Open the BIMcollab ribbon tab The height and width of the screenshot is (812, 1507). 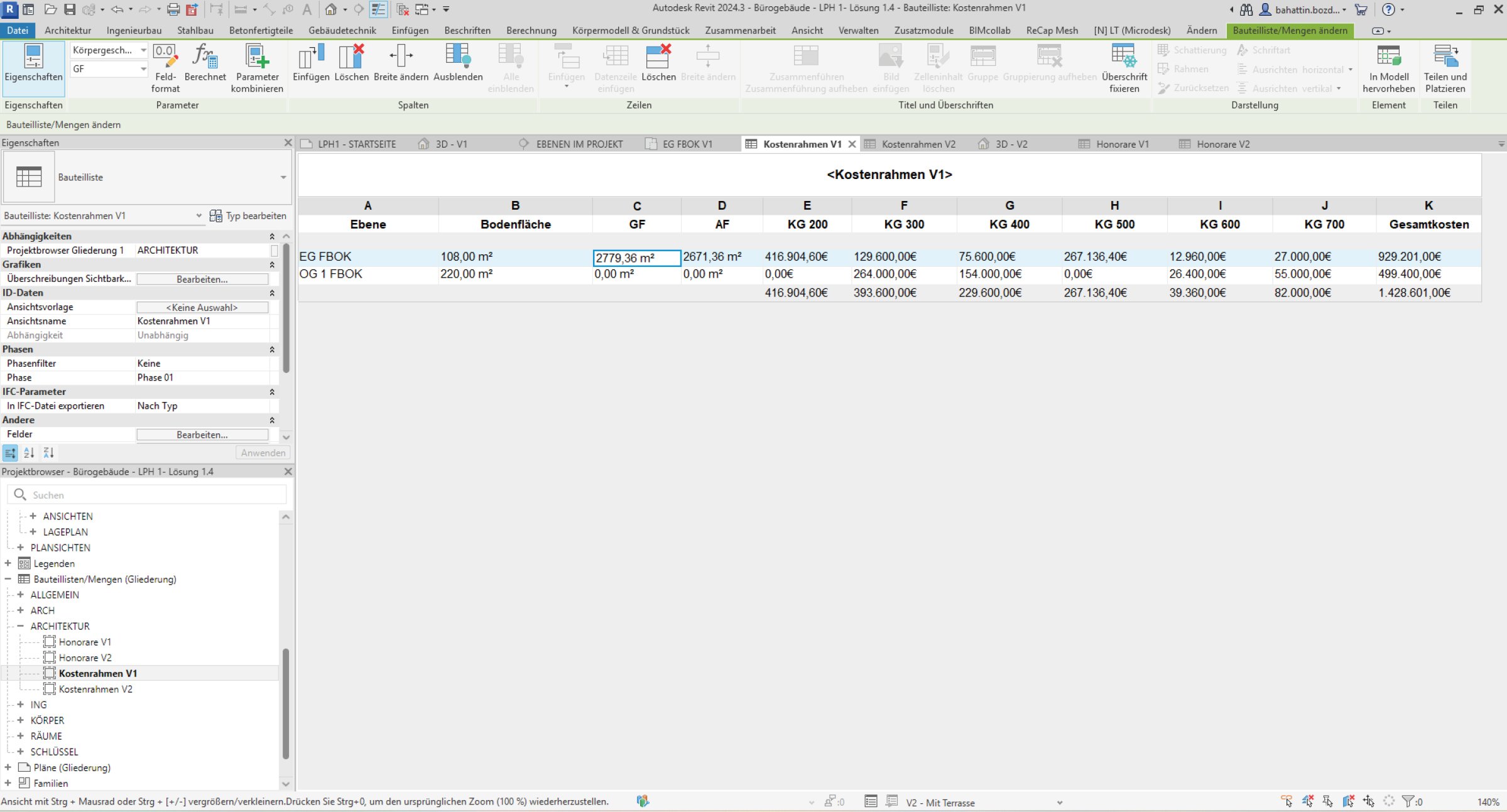click(x=989, y=30)
